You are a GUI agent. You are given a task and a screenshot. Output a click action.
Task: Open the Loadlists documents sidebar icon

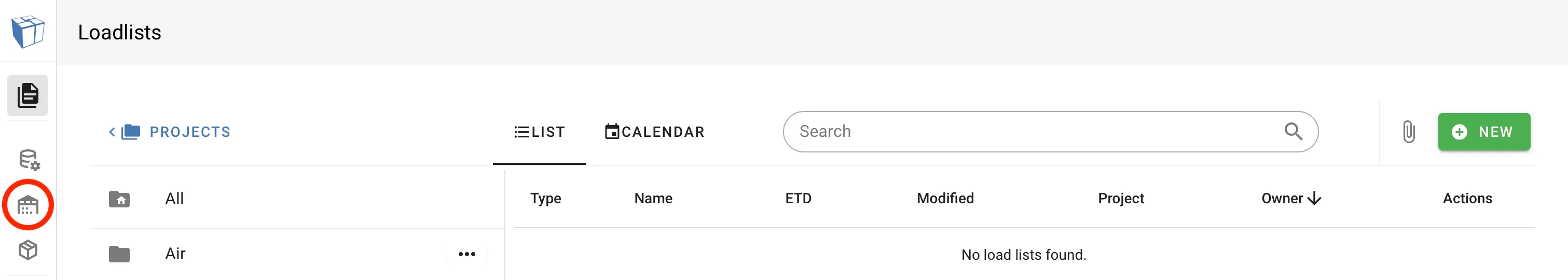28,95
